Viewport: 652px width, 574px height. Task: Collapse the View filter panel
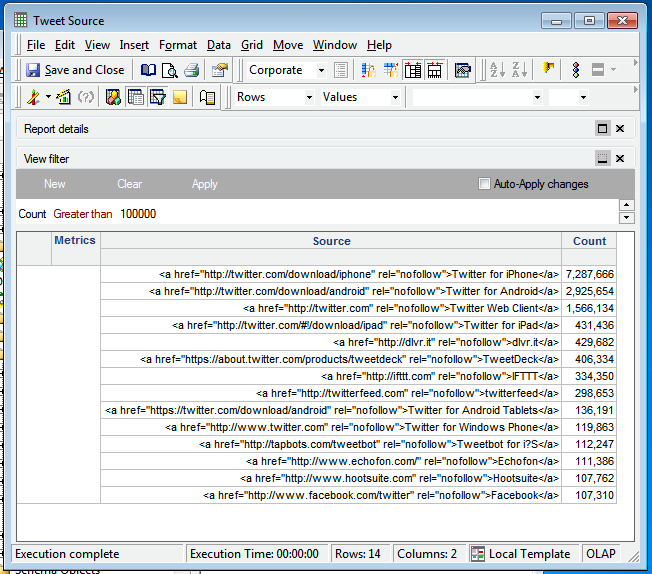click(602, 158)
